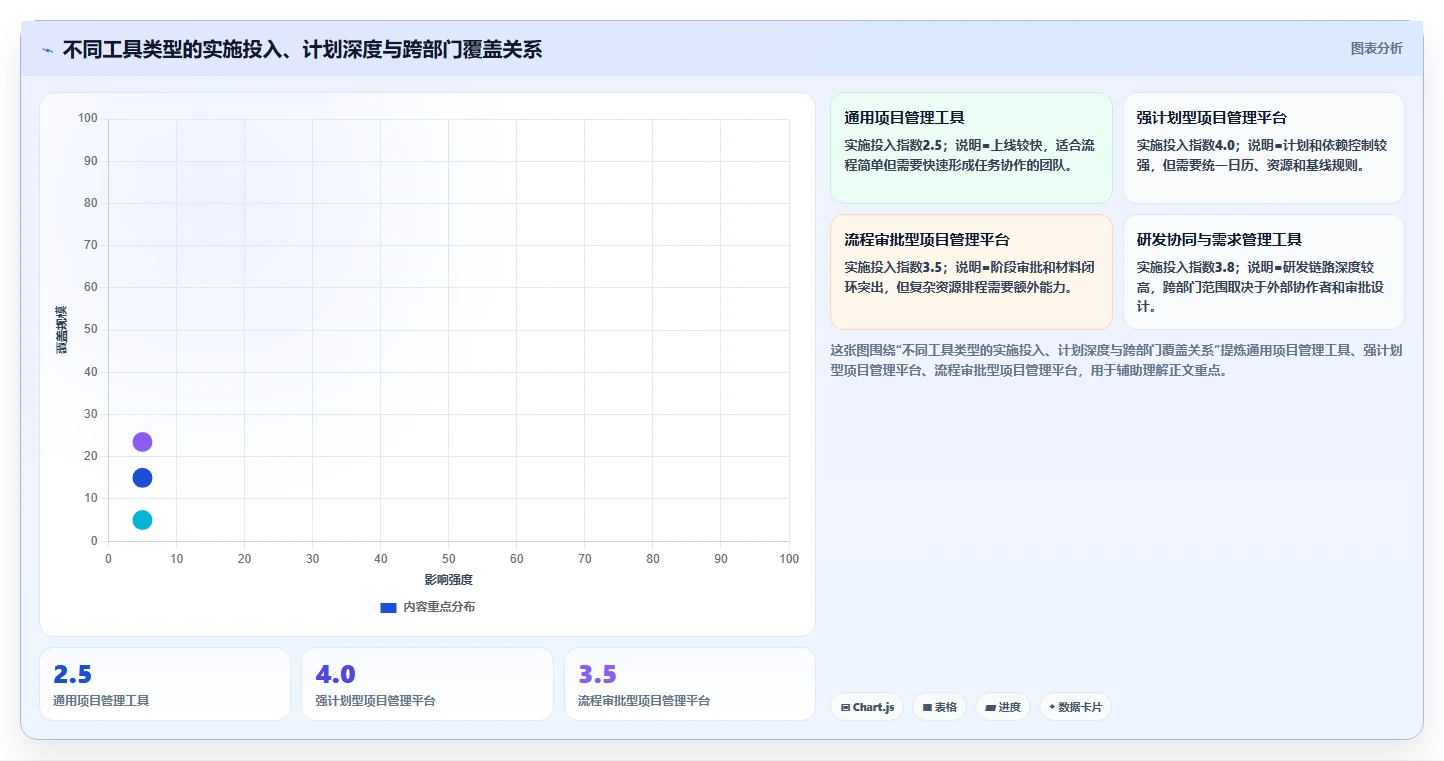Click the 实施投入指数3.5 description text
1444x761 pixels.
point(969,277)
